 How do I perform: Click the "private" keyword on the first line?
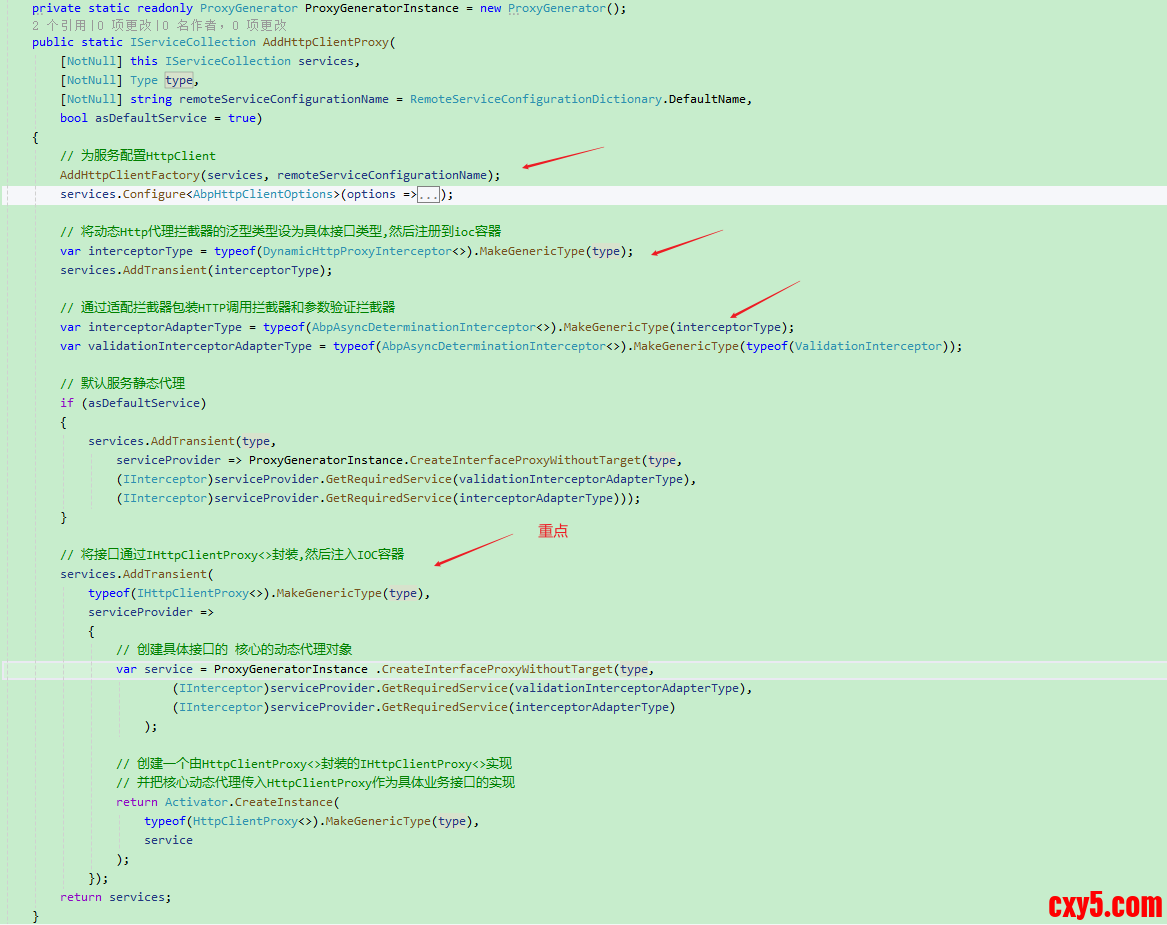(57, 8)
